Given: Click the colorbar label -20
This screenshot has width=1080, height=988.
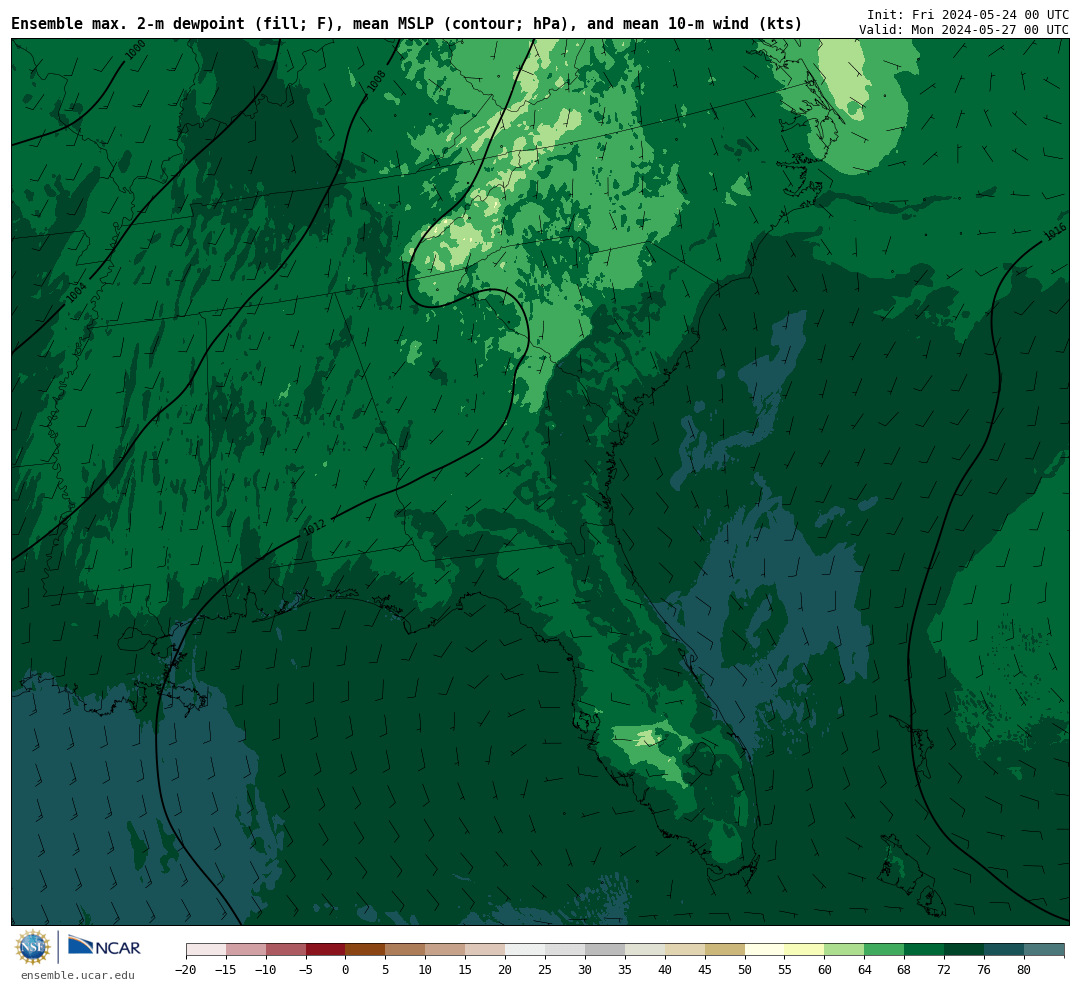Looking at the screenshot, I should tap(186, 969).
